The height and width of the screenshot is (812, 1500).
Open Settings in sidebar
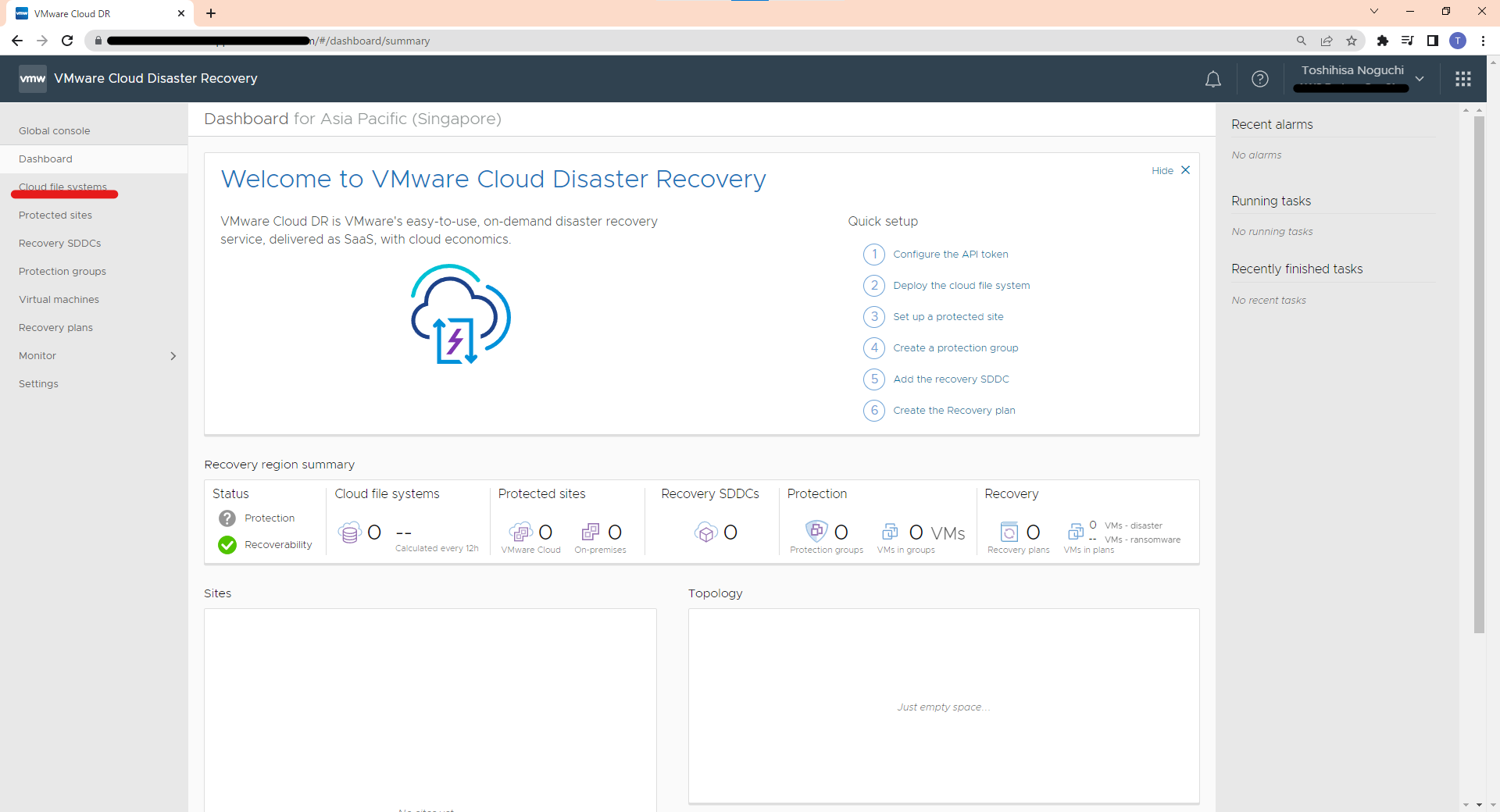pyautogui.click(x=38, y=384)
